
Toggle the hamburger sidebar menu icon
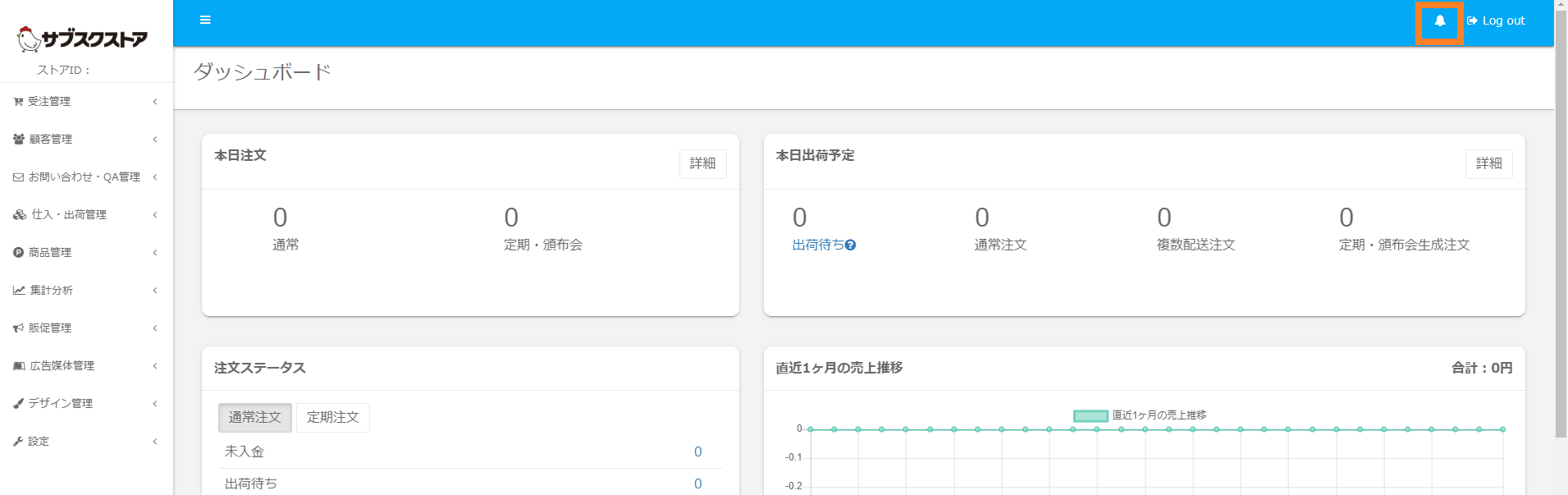pyautogui.click(x=205, y=20)
